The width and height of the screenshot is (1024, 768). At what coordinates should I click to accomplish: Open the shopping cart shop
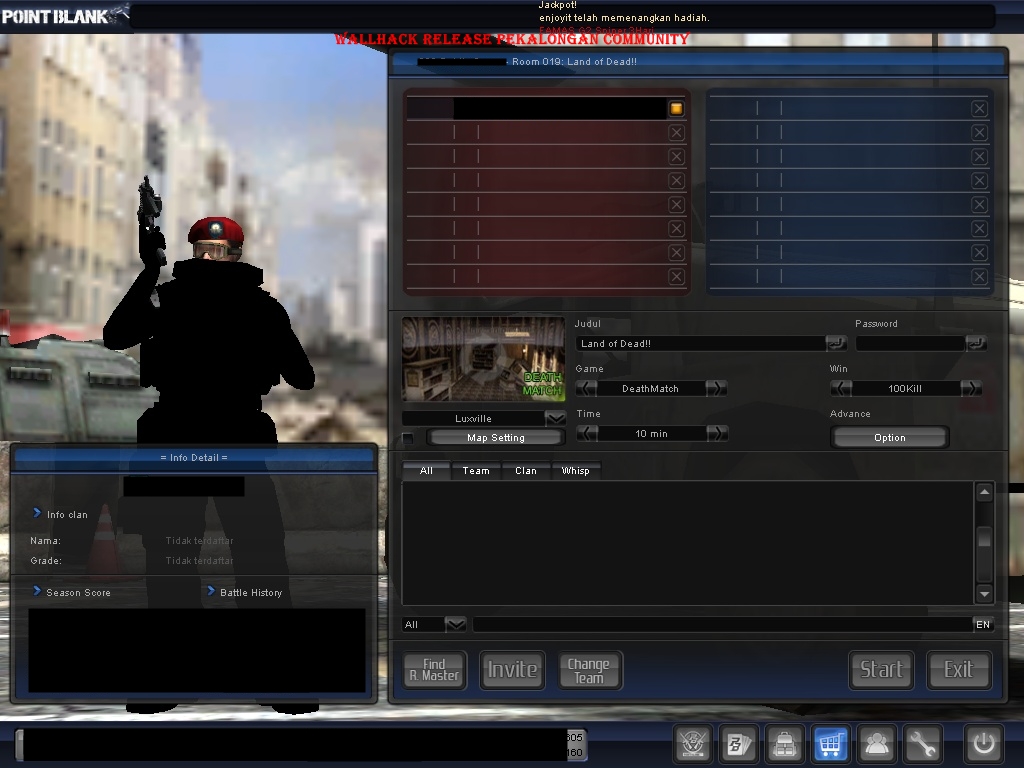point(830,743)
